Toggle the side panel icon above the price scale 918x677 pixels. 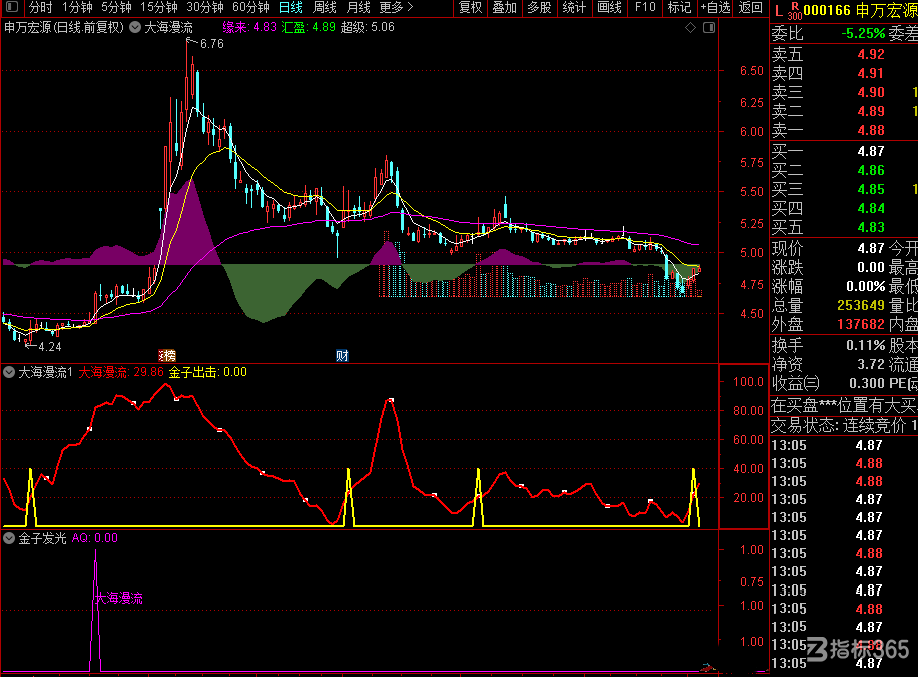[x=708, y=28]
